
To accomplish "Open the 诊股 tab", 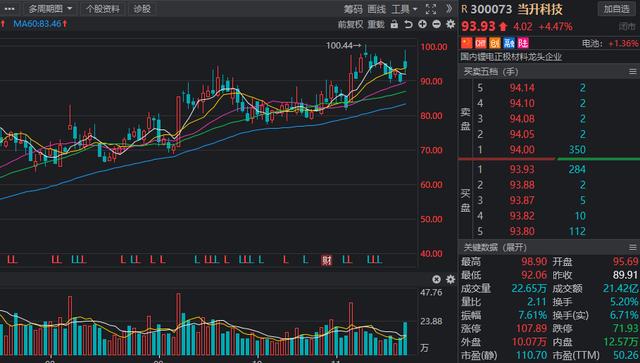I will point(142,9).
